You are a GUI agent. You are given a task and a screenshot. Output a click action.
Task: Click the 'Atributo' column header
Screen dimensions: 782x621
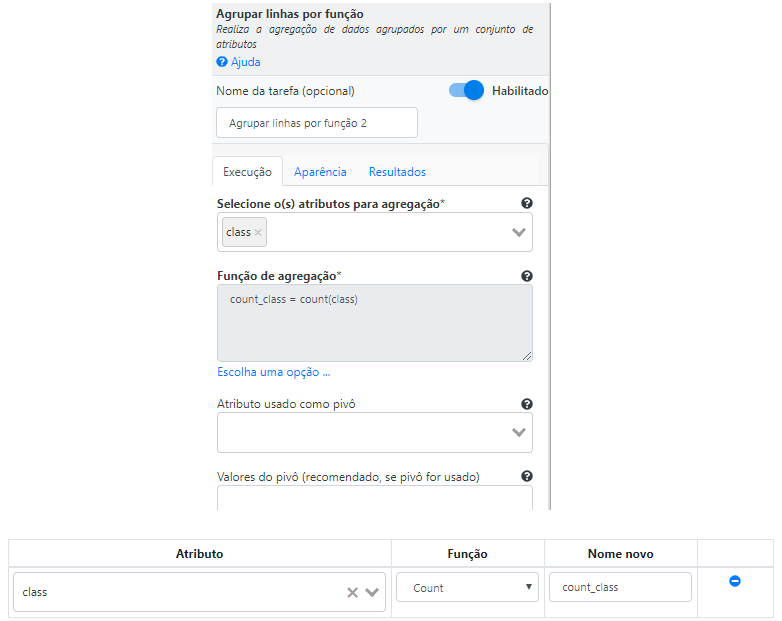coord(199,554)
